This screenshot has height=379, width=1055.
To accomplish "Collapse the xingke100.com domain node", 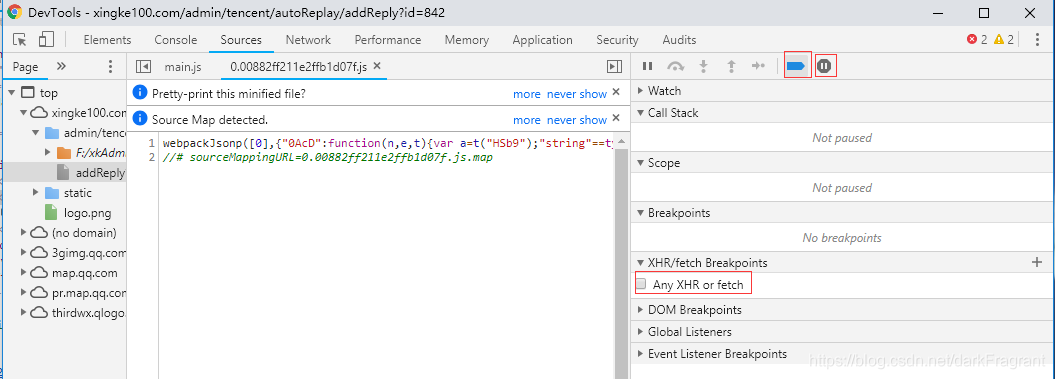I will coord(24,113).
